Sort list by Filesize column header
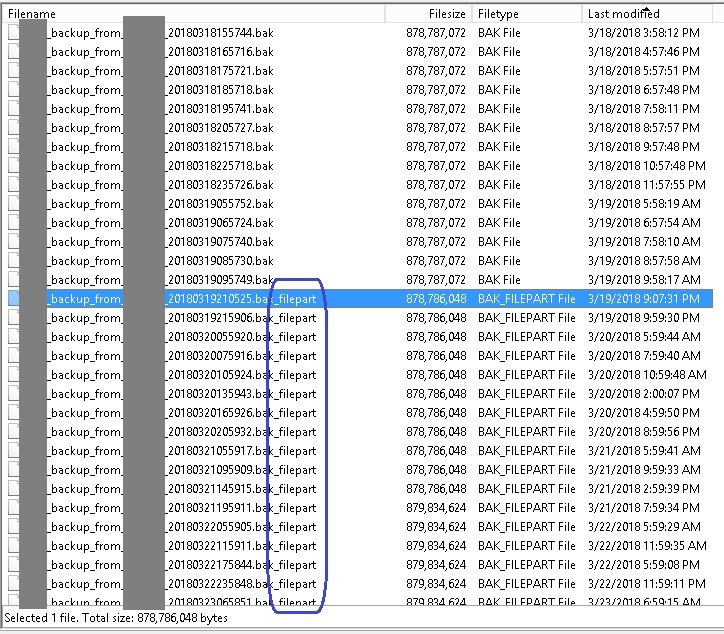 (x=428, y=14)
